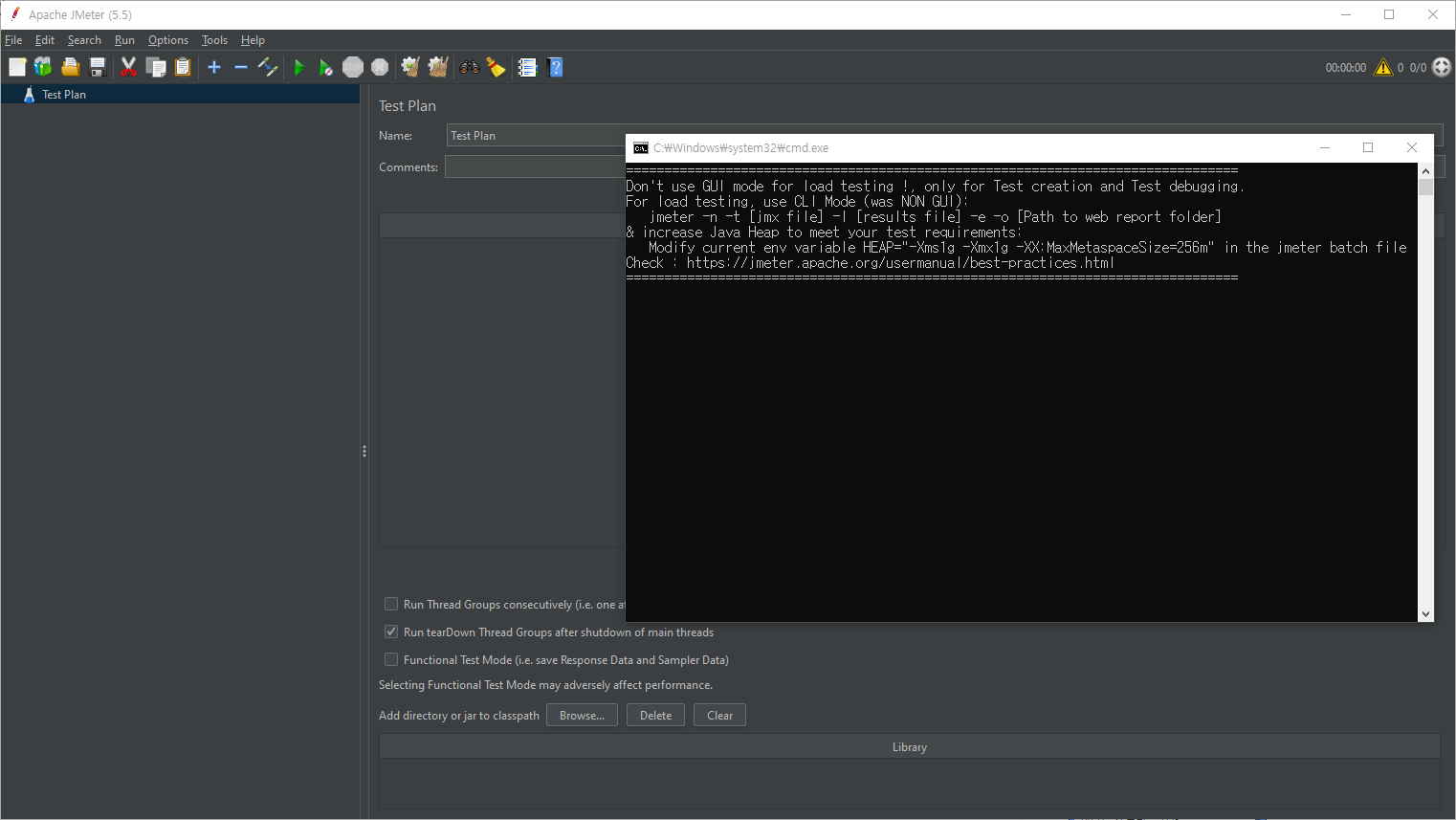Select the Test Plan tree node
This screenshot has height=820, width=1456.
pos(64,95)
